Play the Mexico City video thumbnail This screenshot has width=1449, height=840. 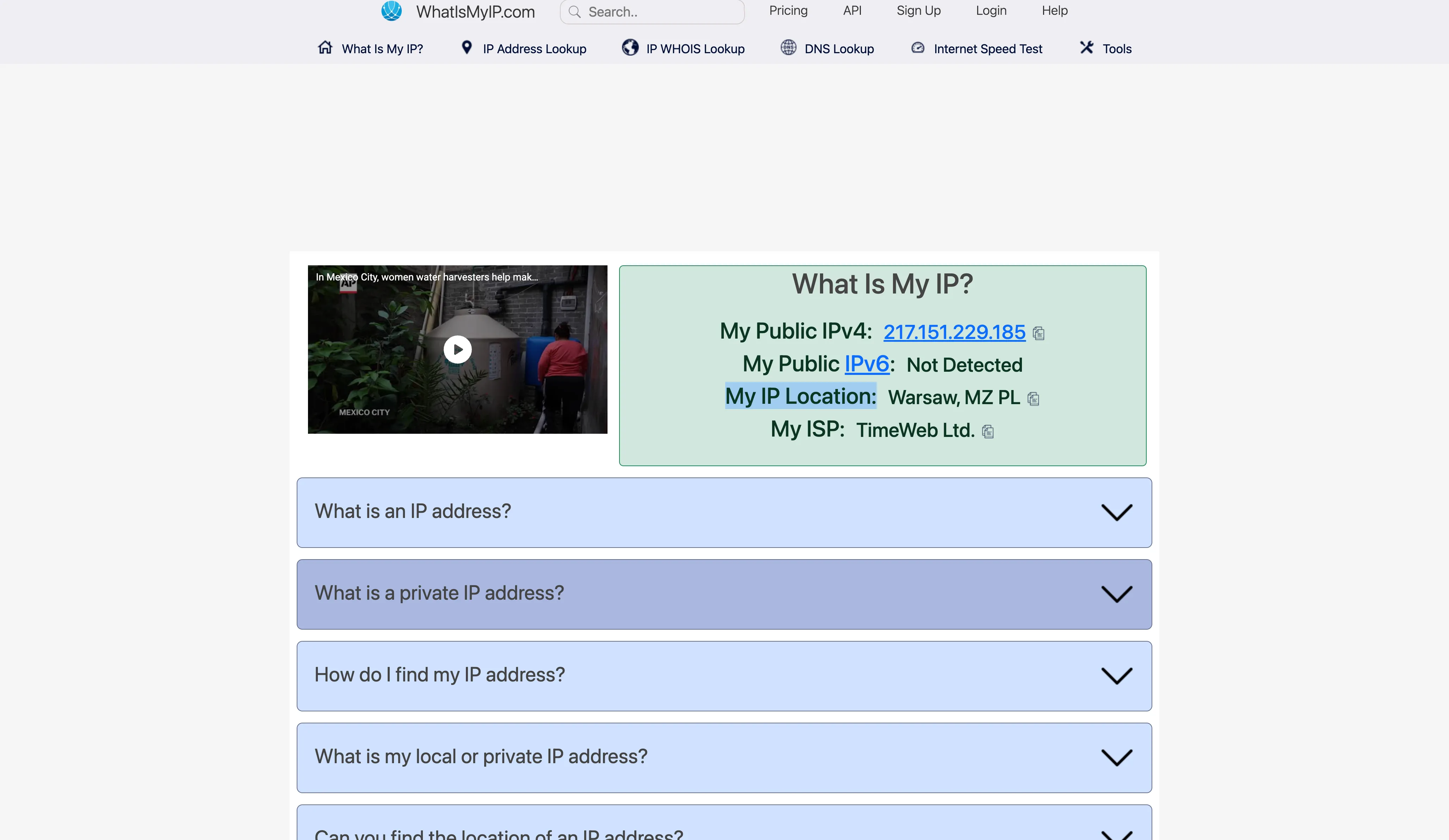coord(458,349)
